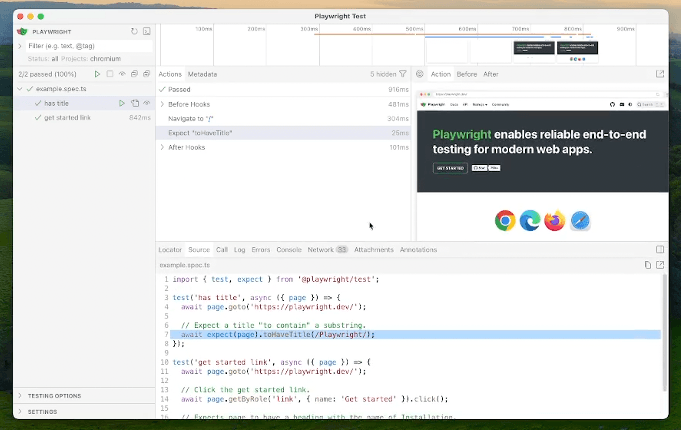Viewport: 681px width, 430px height.
Task: Expand the After Hooks action
Action: pyautogui.click(x=163, y=147)
